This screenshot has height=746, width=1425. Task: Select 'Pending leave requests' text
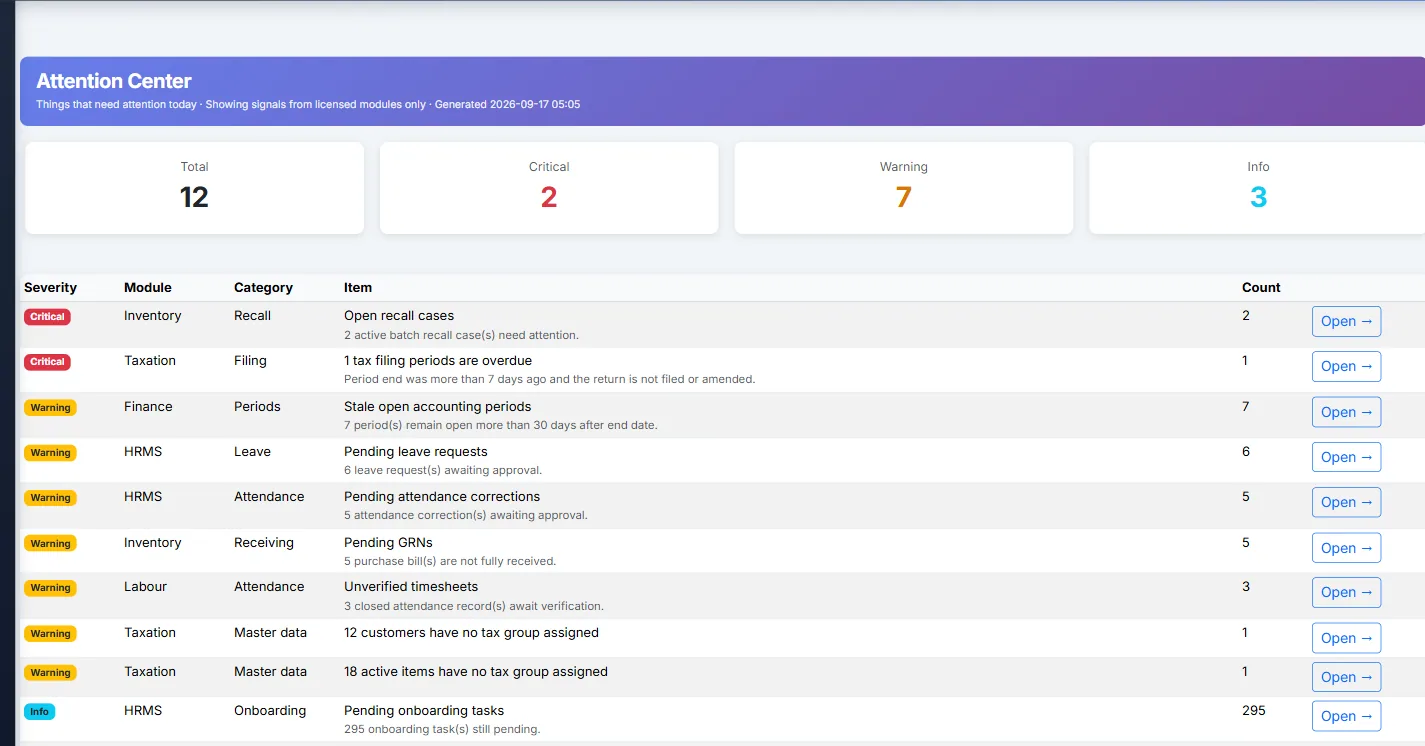coord(416,451)
